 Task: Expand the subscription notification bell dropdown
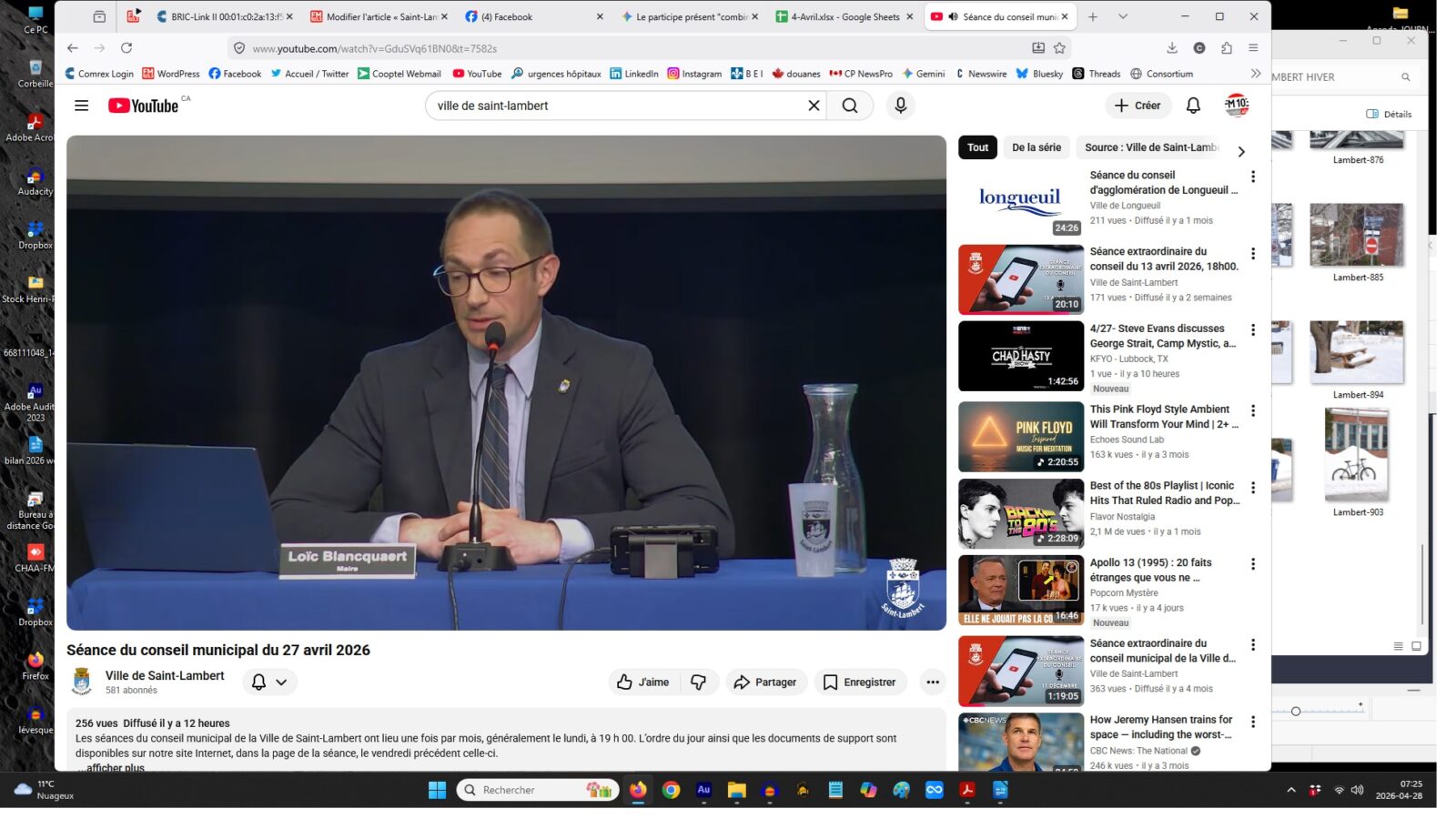(269, 682)
